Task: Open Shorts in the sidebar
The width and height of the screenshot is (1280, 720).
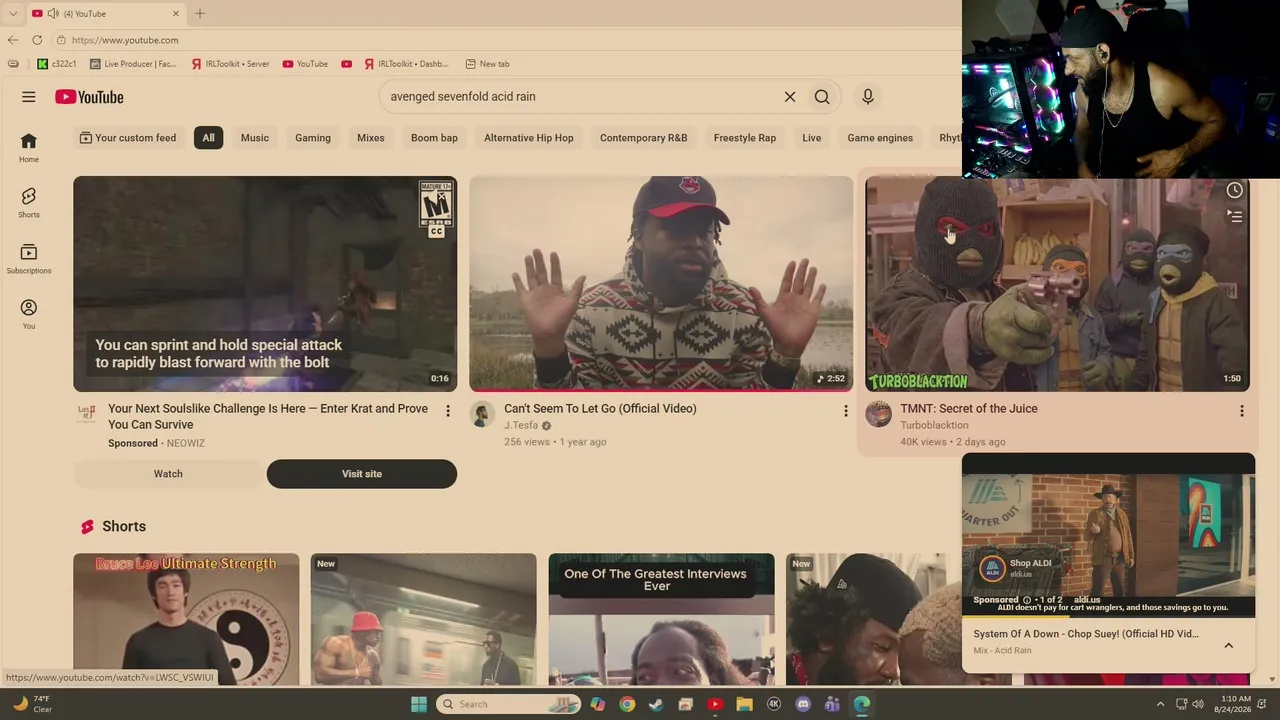Action: (29, 202)
